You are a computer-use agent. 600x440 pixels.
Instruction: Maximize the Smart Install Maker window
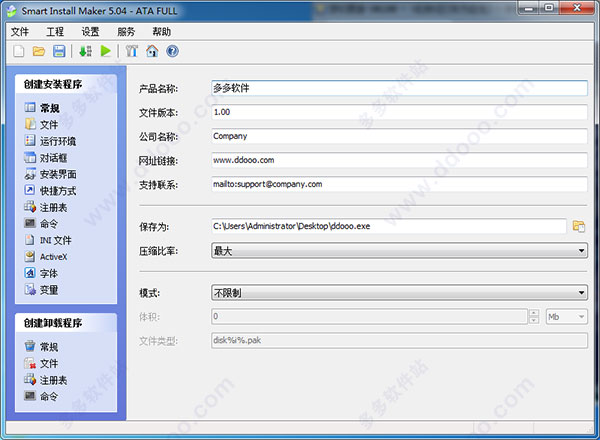tap(549, 8)
